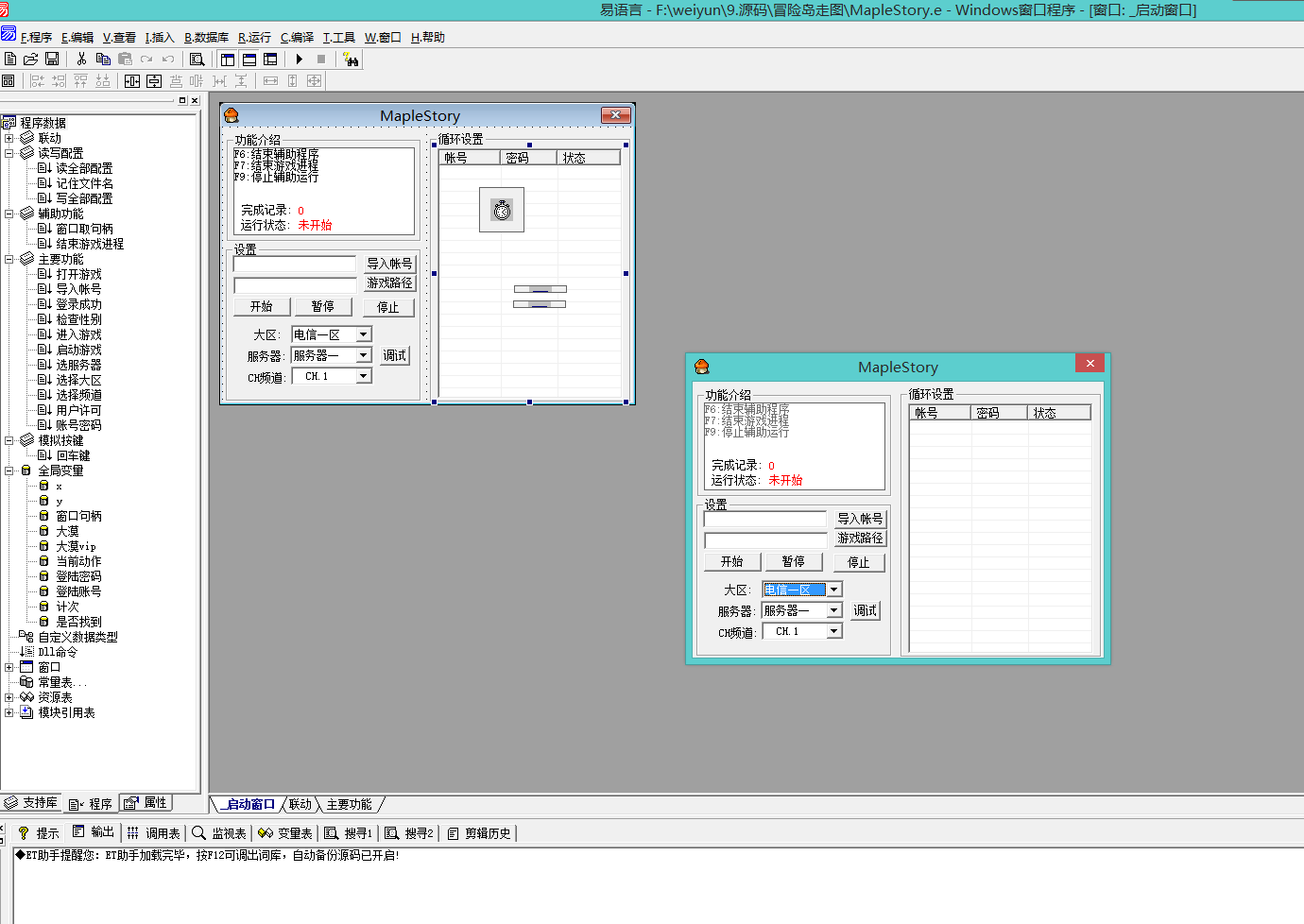The width and height of the screenshot is (1304, 924).
Task: Open the CH频道 dropdown in running MapleStory window
Action: 833,631
